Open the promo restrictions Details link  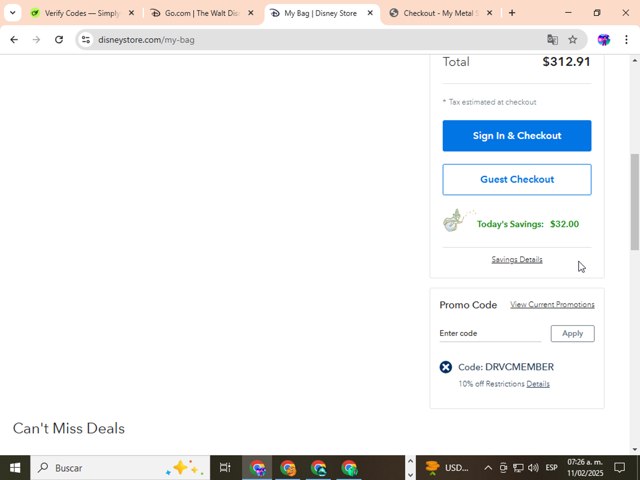538,384
